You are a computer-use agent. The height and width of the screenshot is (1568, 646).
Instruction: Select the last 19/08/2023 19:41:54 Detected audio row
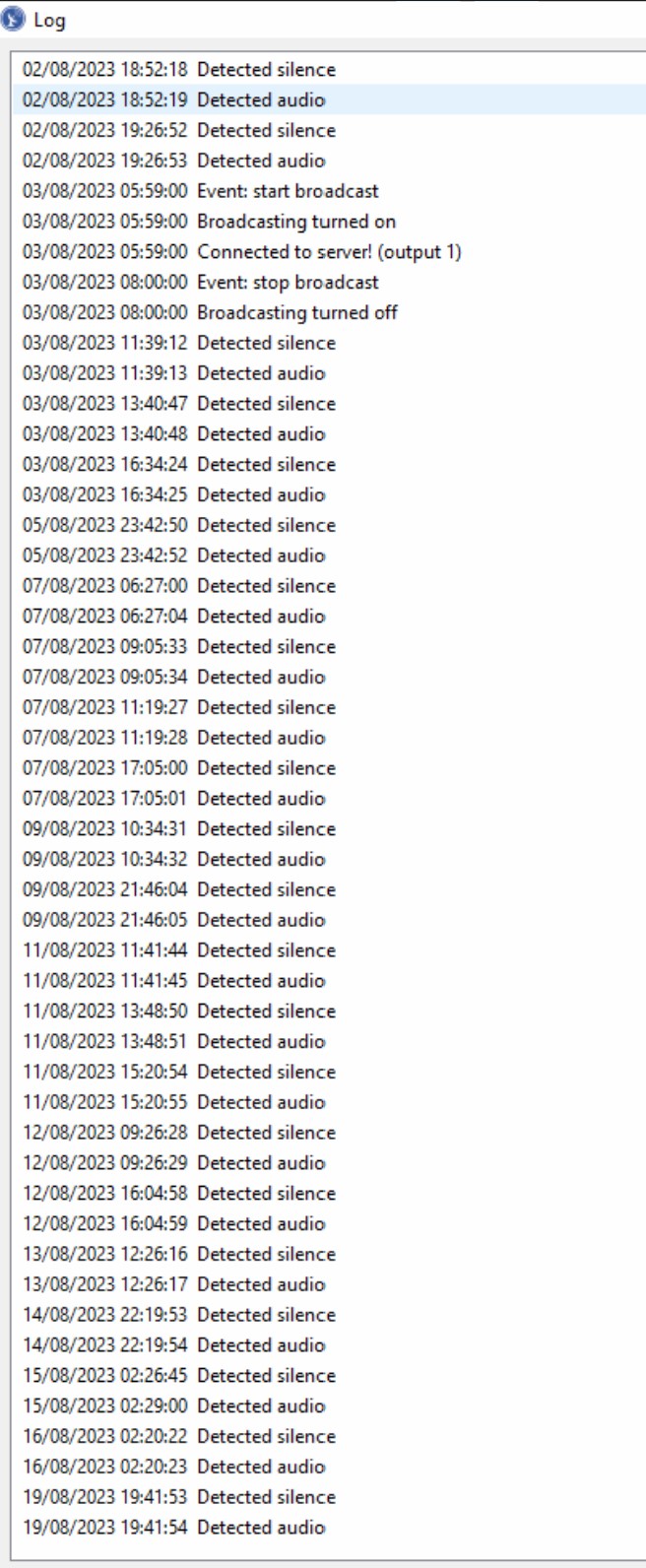(331, 1528)
